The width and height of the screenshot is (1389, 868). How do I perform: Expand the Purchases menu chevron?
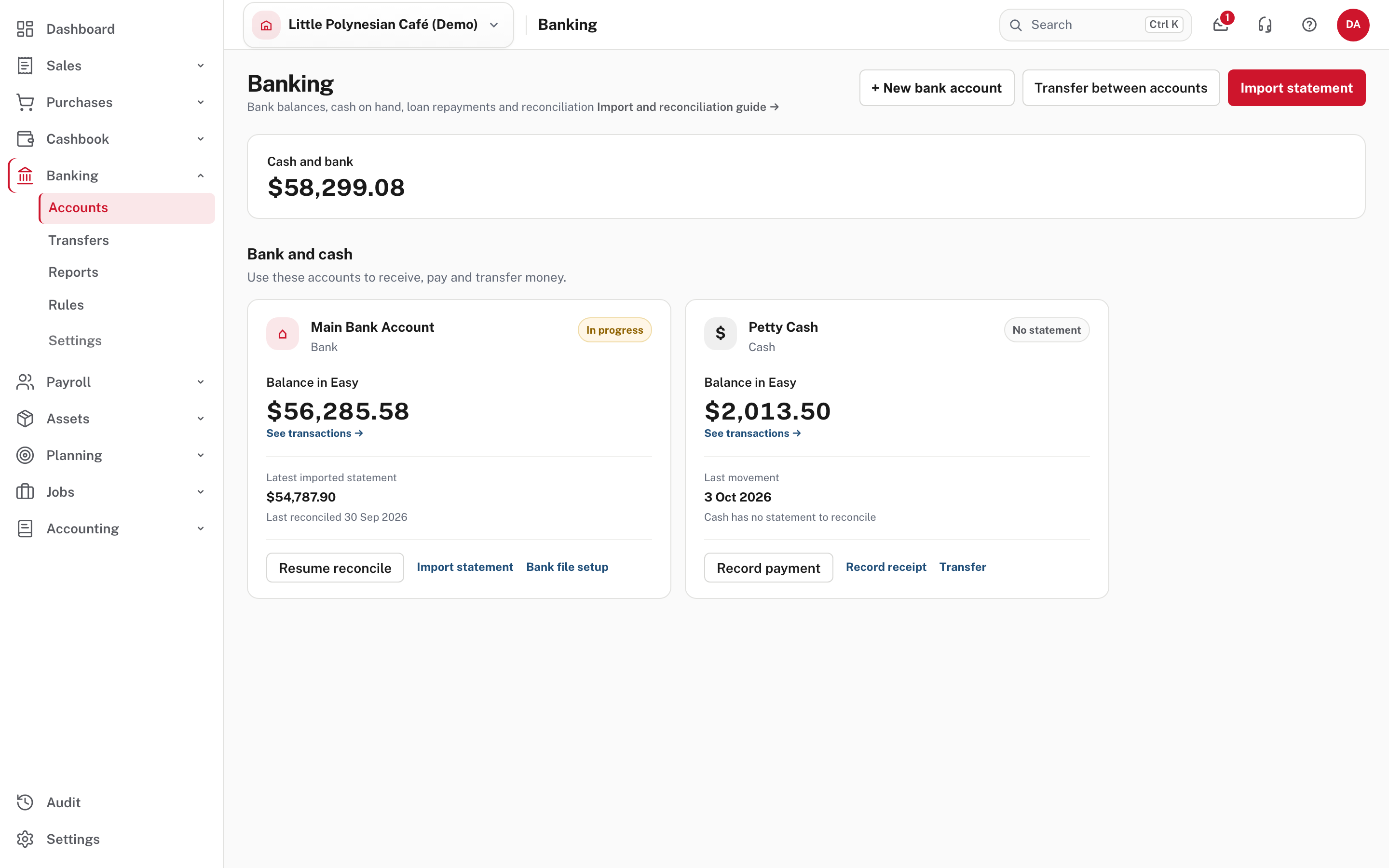pos(200,102)
